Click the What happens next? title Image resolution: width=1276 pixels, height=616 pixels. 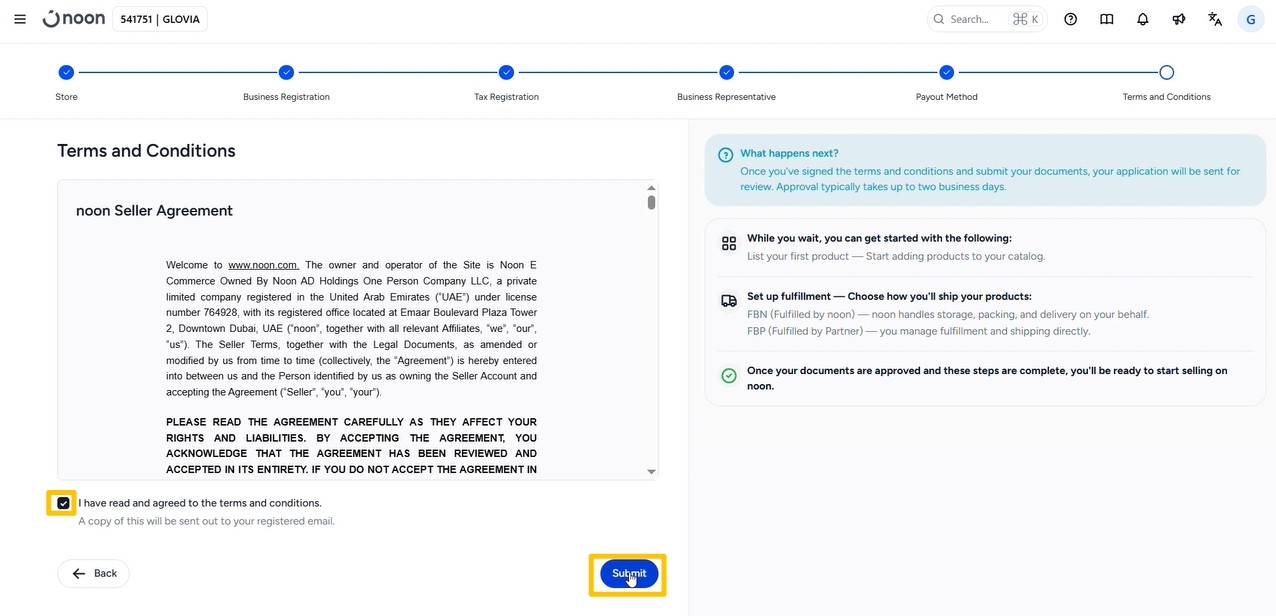(789, 153)
